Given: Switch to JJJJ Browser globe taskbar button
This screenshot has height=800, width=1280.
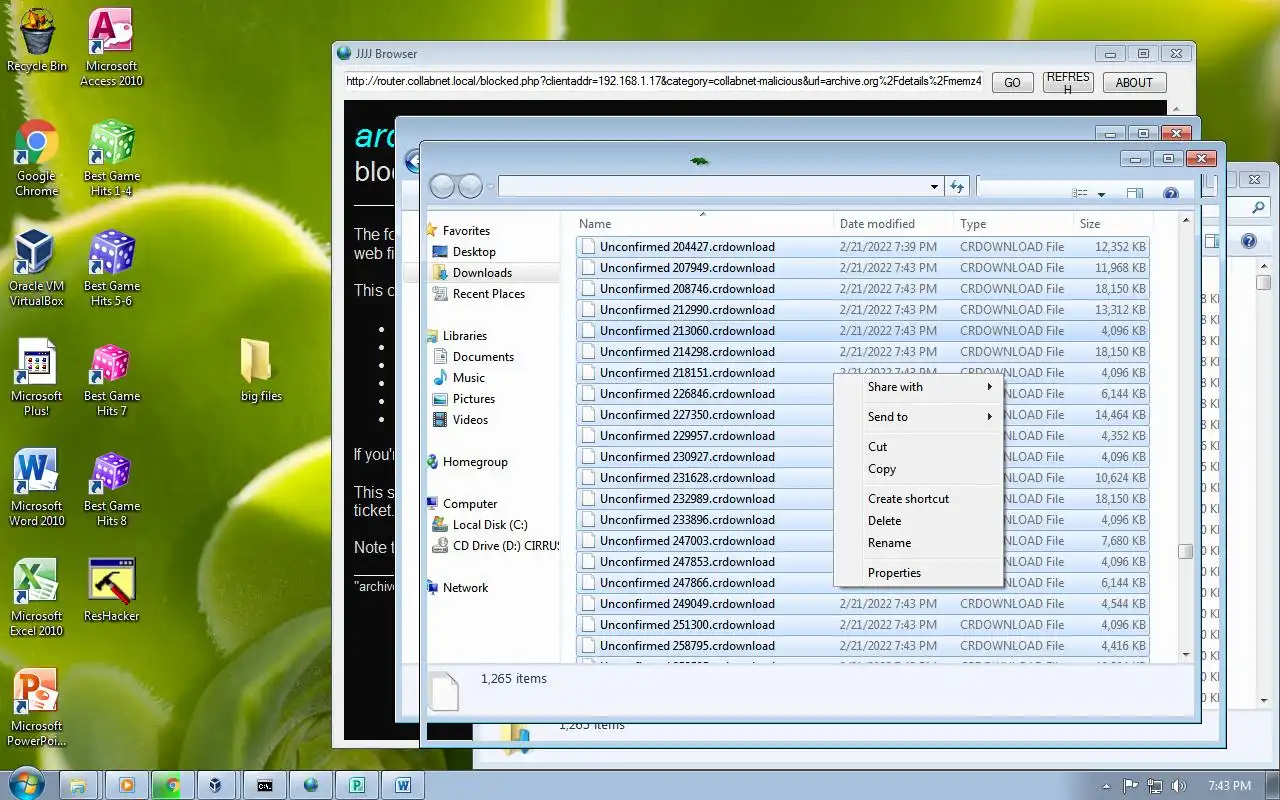Looking at the screenshot, I should [311, 785].
